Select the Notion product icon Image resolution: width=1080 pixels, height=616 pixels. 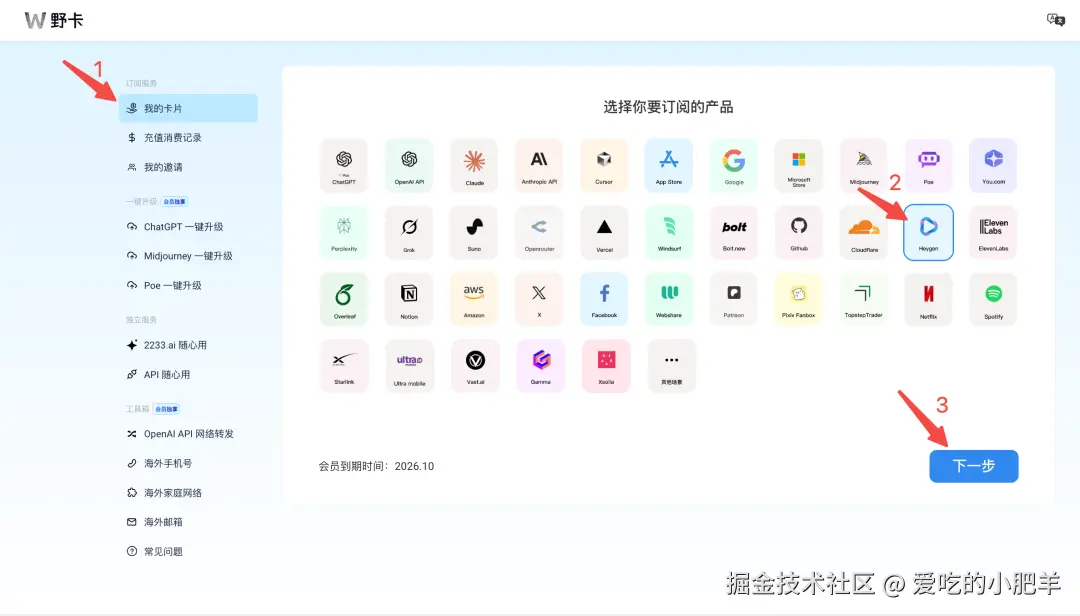(x=409, y=298)
